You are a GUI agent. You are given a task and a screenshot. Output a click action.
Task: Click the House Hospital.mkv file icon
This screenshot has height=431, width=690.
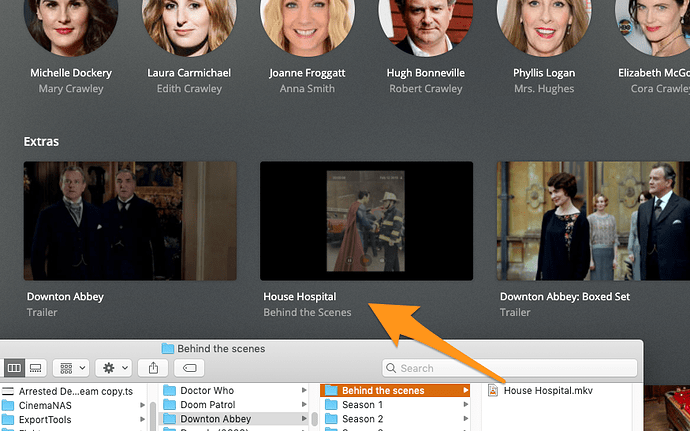493,390
